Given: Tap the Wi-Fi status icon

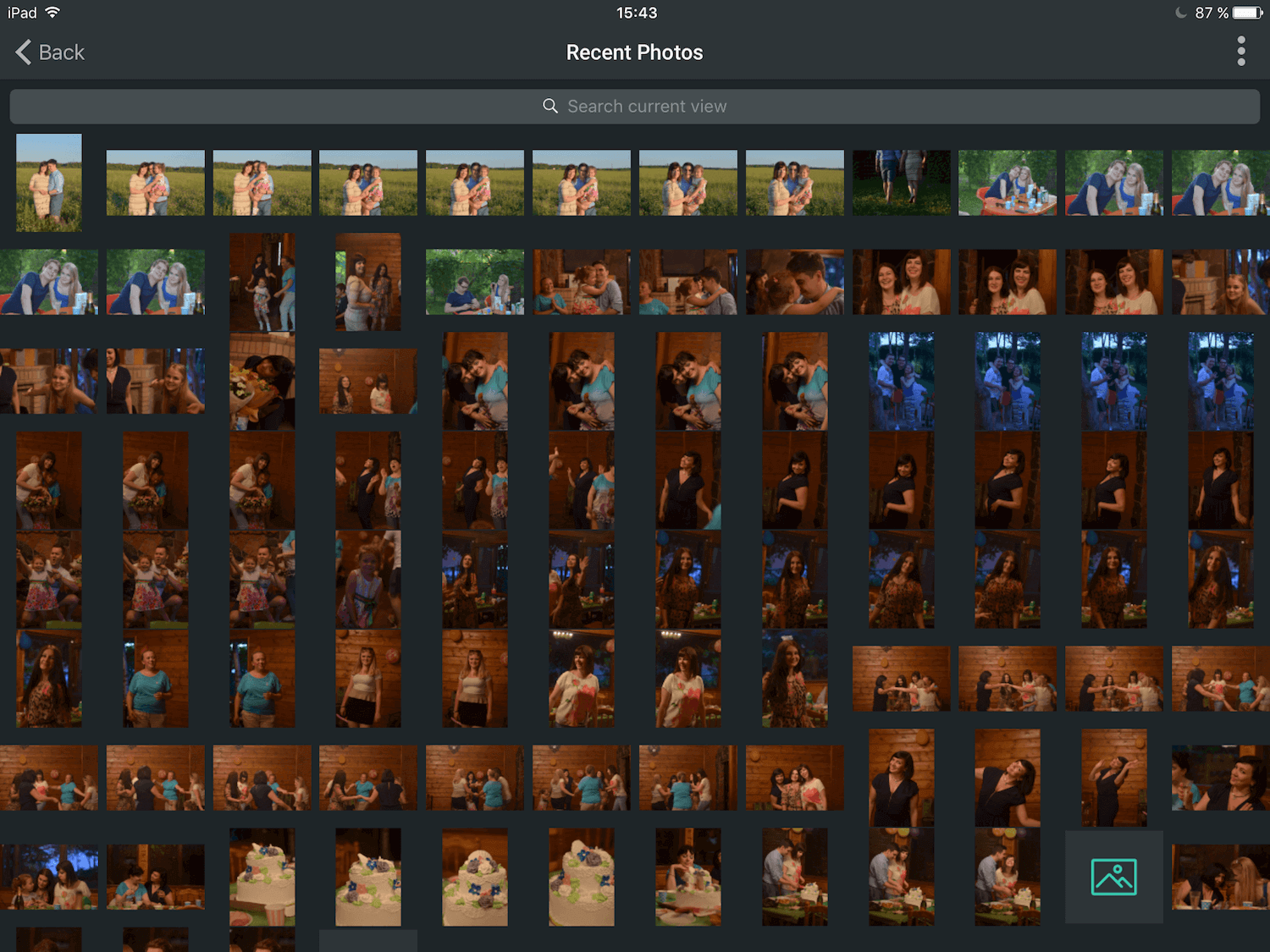Looking at the screenshot, I should (52, 13).
